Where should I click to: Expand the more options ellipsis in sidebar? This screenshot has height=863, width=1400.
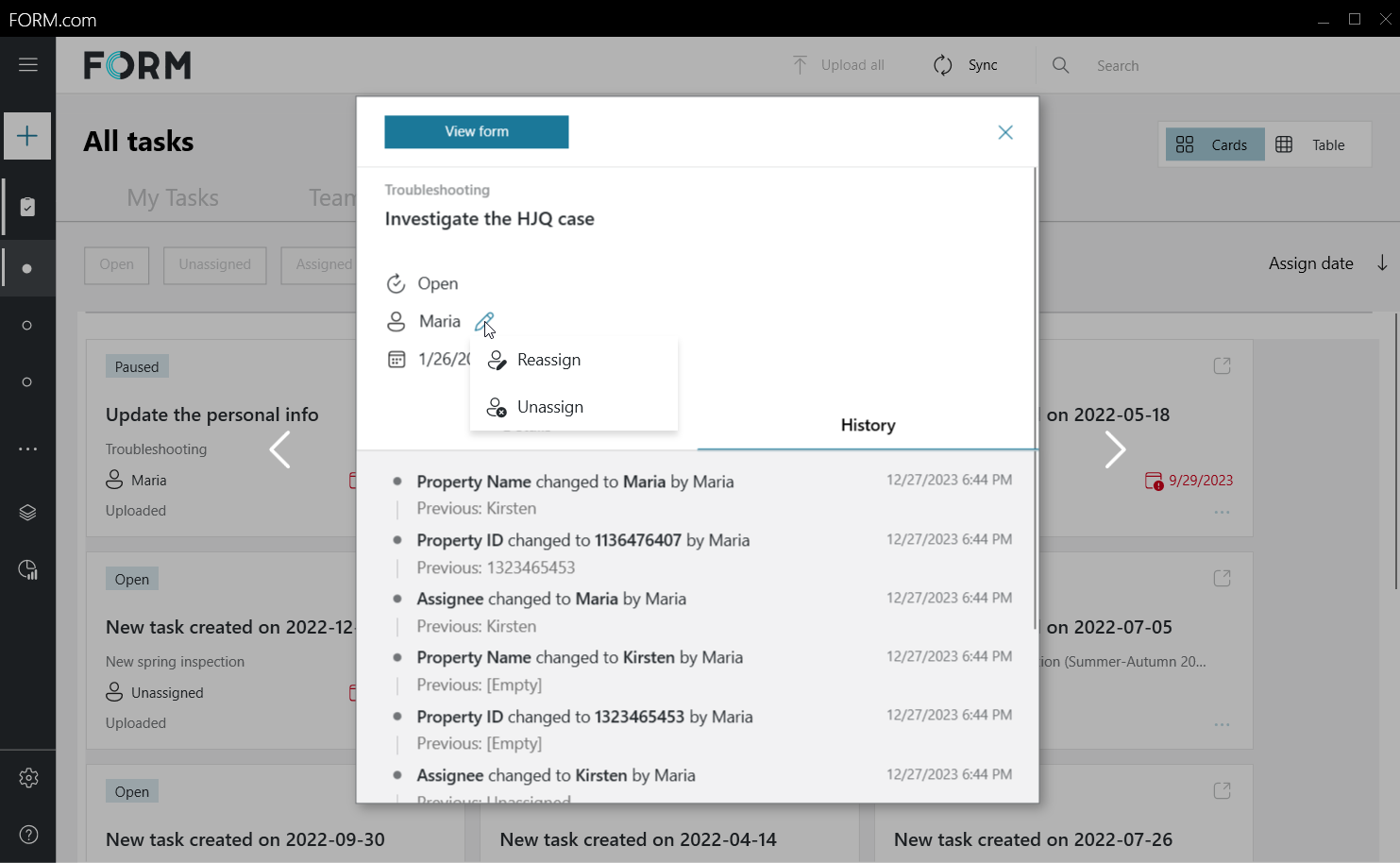click(27, 448)
